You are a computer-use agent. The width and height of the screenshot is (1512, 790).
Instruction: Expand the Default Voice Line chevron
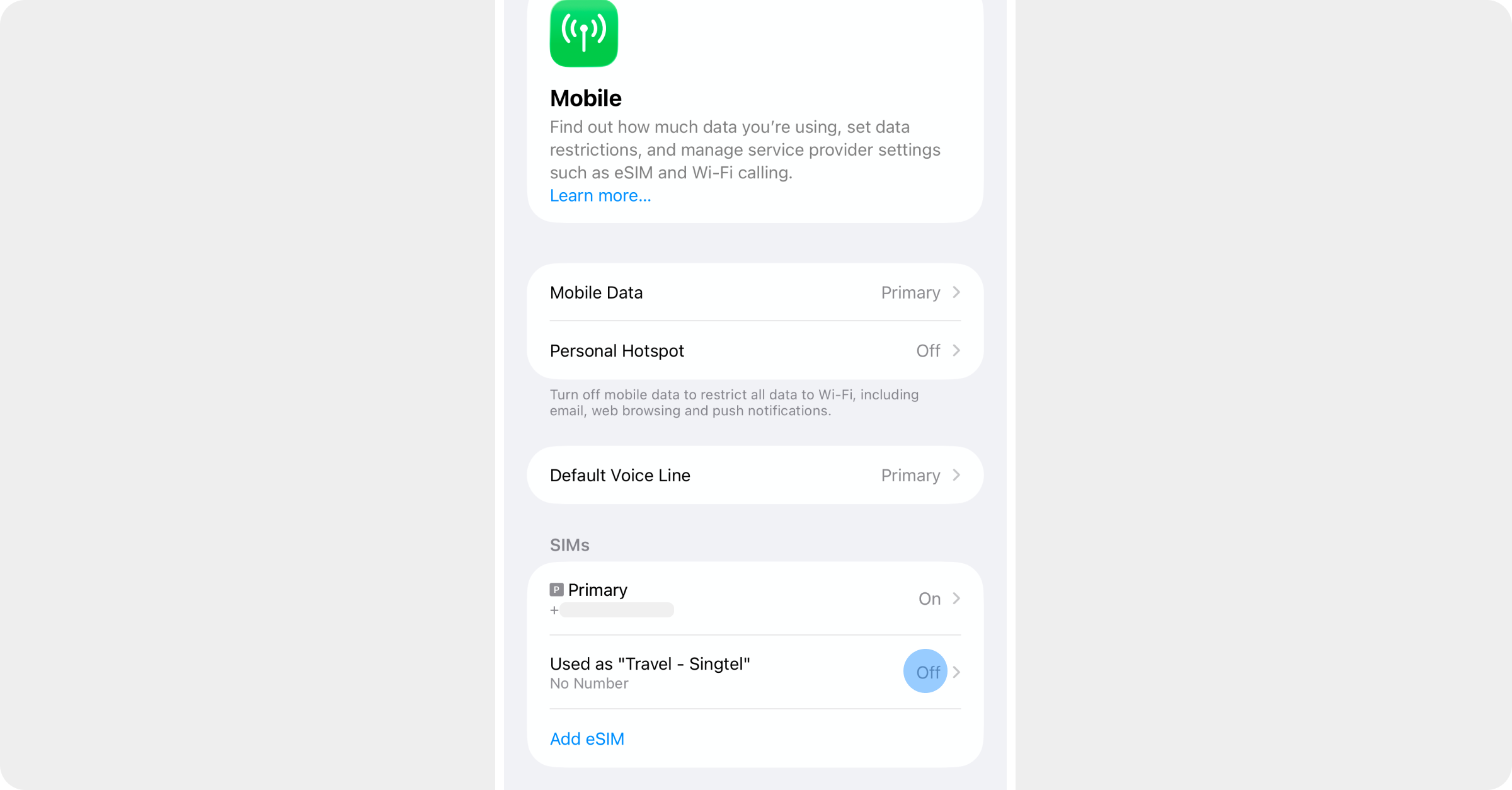point(956,475)
